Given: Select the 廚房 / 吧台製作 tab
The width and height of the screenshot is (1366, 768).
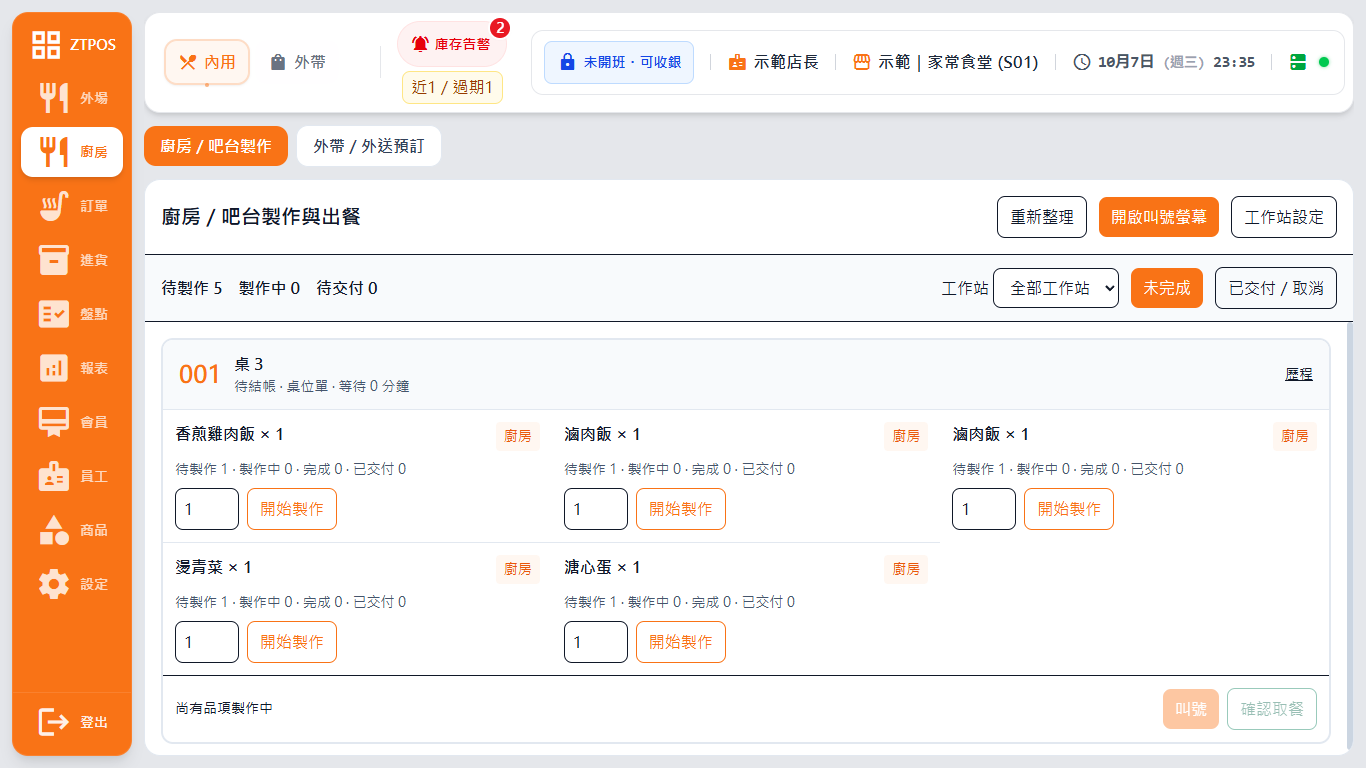Looking at the screenshot, I should click(216, 146).
